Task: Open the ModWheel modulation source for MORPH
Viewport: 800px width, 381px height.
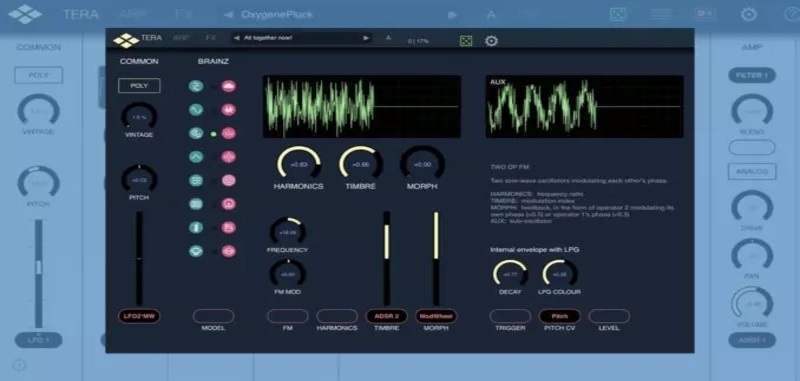Action: click(x=436, y=316)
